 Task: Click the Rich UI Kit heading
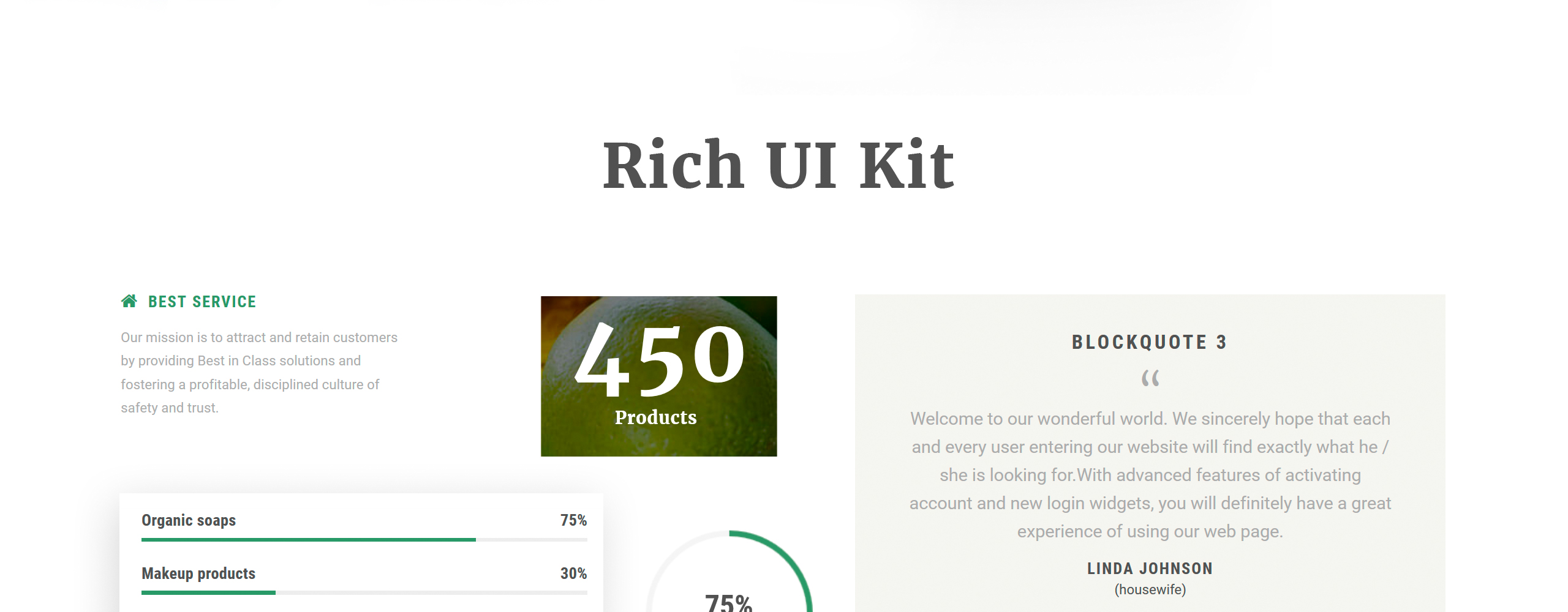[x=778, y=165]
